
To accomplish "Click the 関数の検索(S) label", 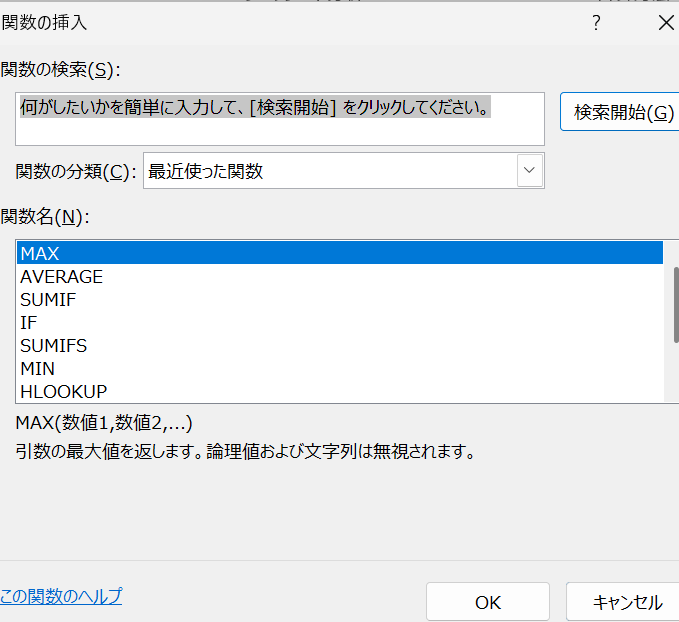I will point(60,70).
